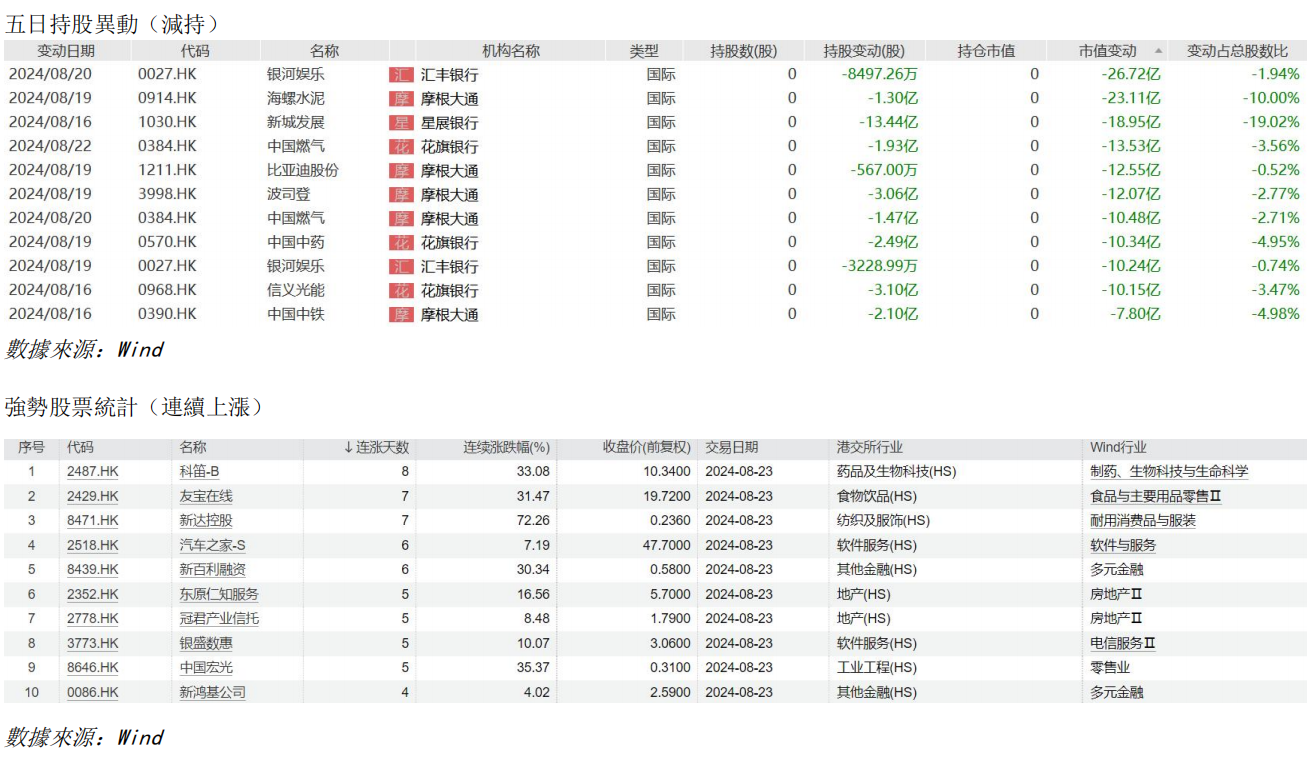Click the 摩根大通 icon in the 比亚迪股份 row
Viewport: 1315px width, 759px height.
pyautogui.click(x=401, y=171)
